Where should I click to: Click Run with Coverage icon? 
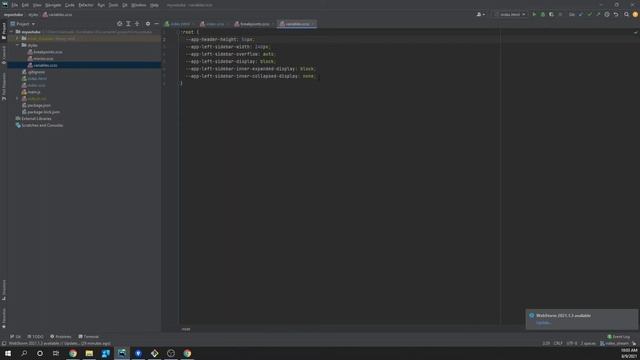pos(551,14)
